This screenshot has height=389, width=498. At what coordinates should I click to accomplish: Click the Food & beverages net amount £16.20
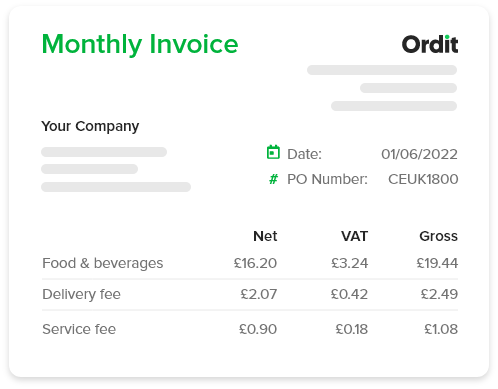coord(255,263)
